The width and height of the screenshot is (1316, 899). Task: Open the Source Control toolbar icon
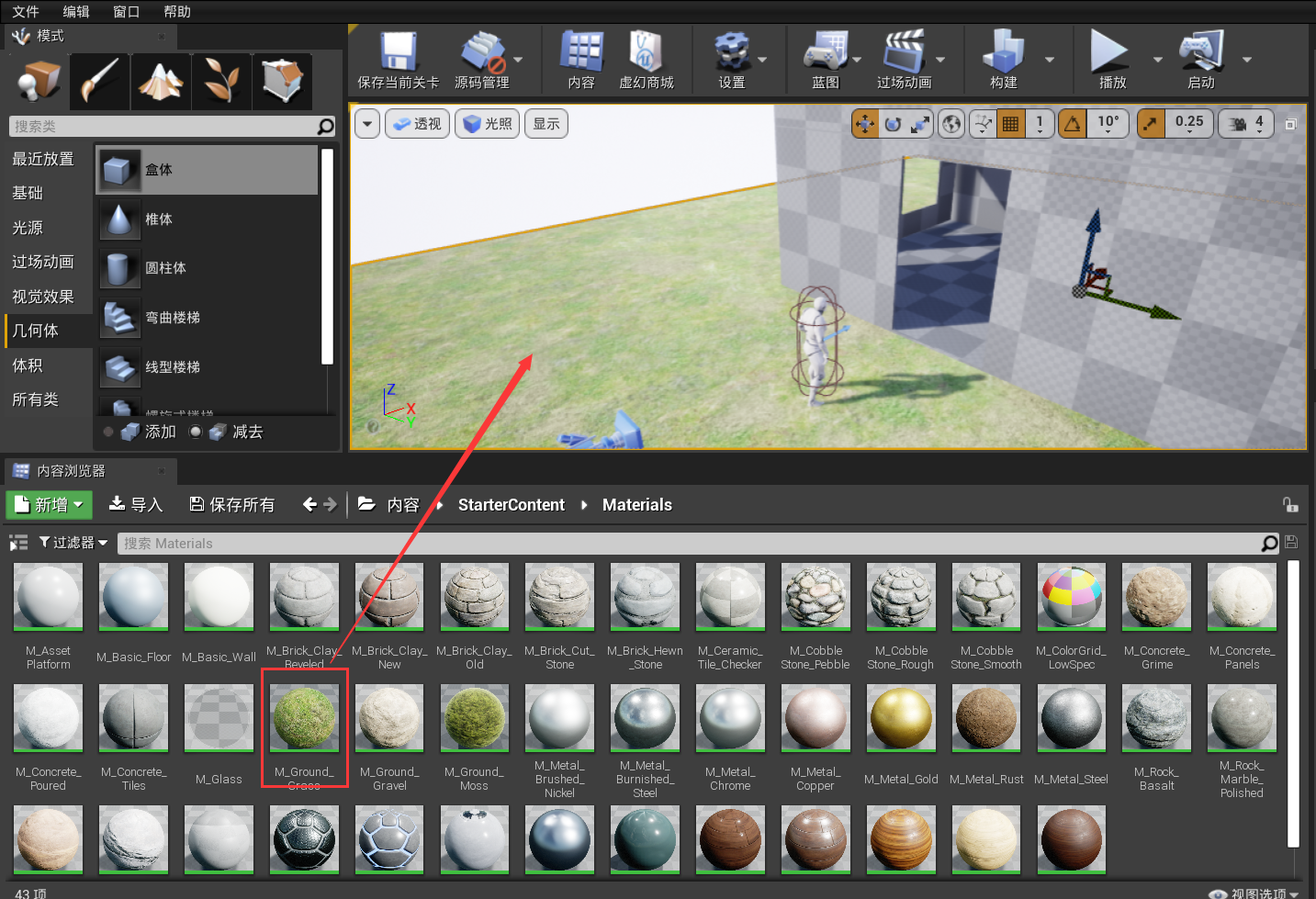(482, 52)
